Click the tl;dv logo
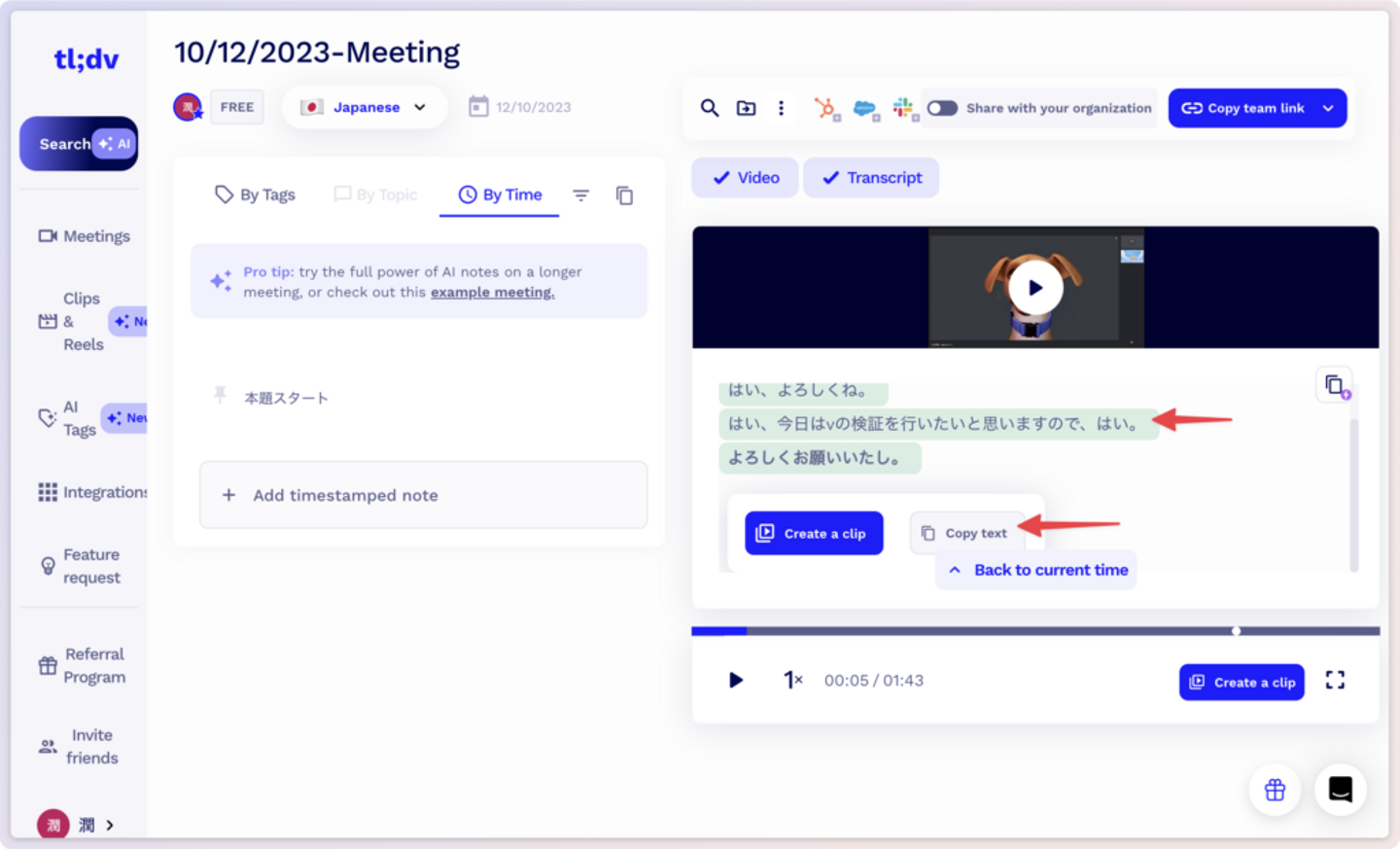 86,59
